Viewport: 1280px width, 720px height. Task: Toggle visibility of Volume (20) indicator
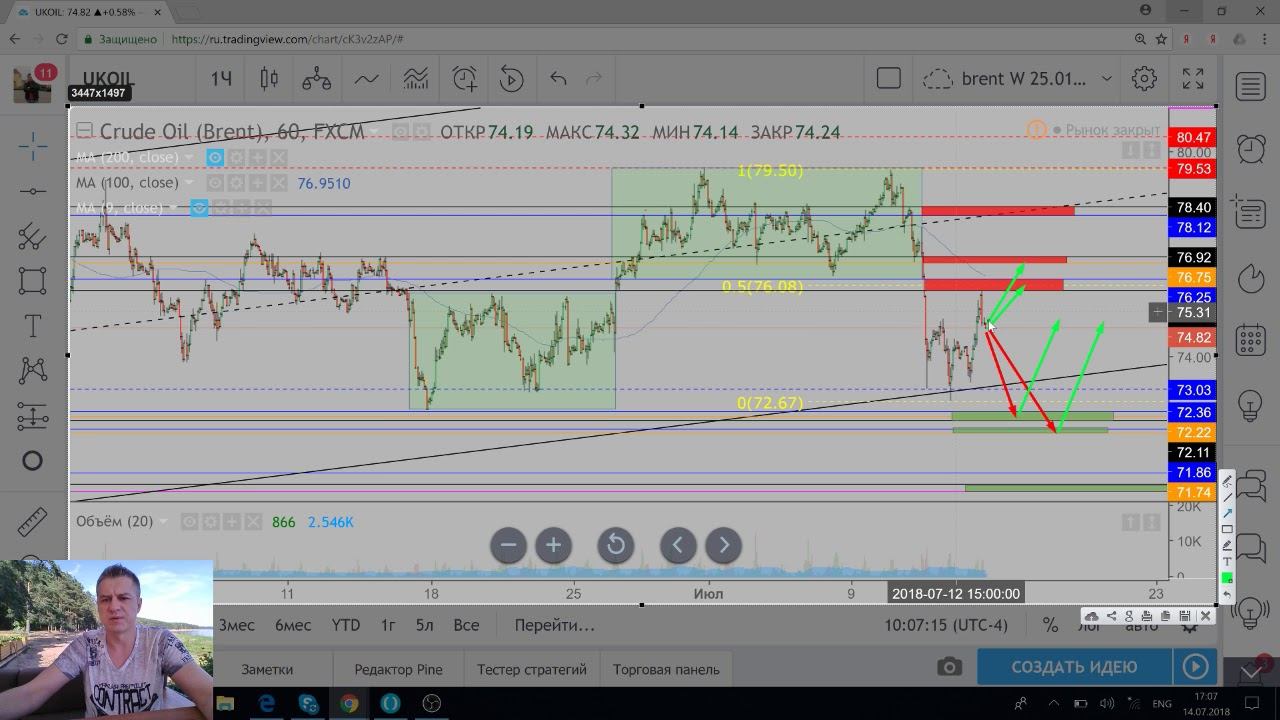189,522
